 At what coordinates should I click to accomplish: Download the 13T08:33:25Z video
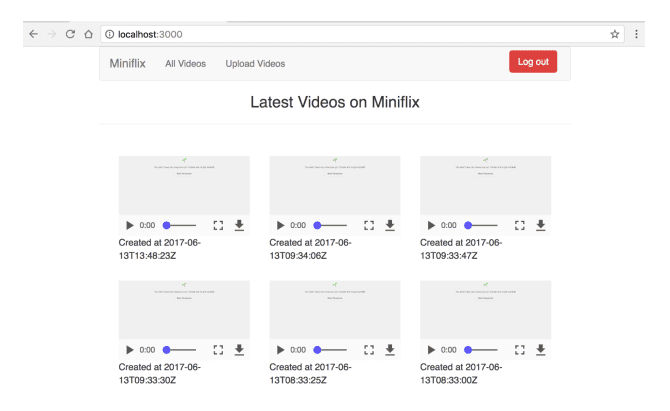pos(390,350)
